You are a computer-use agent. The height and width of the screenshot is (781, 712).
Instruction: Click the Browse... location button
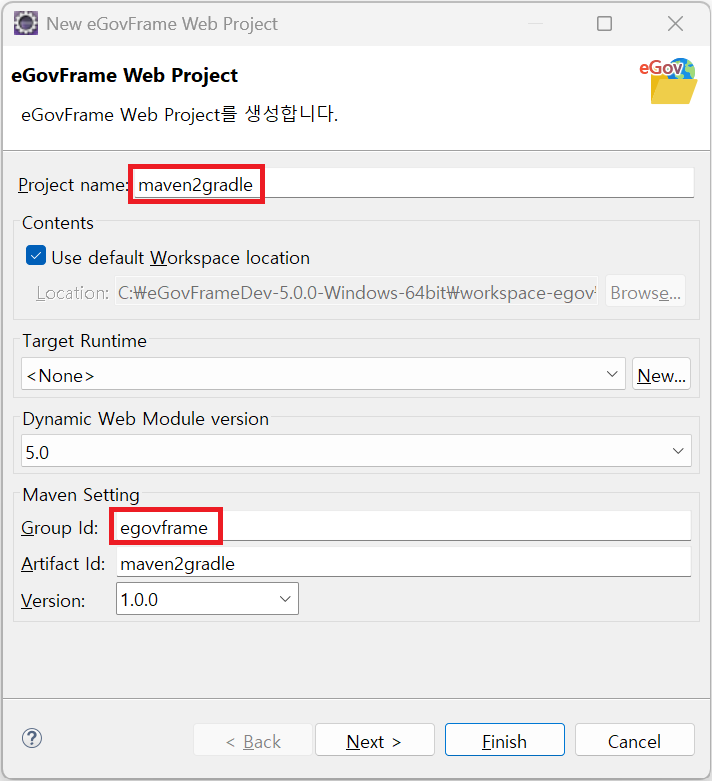click(645, 293)
